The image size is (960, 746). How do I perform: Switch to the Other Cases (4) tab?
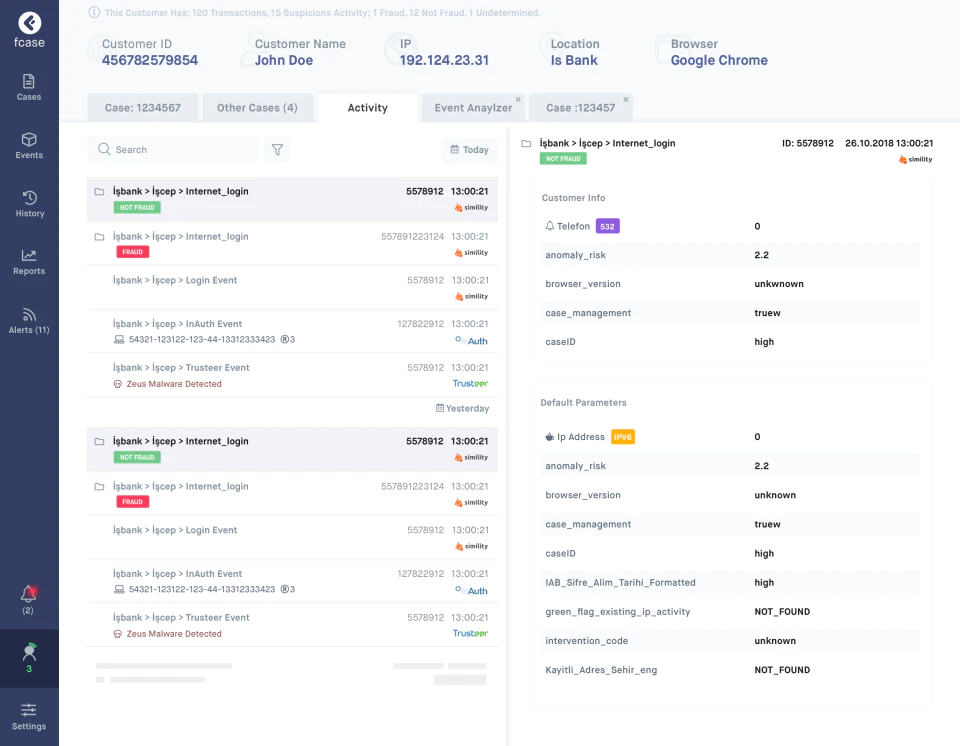point(257,108)
